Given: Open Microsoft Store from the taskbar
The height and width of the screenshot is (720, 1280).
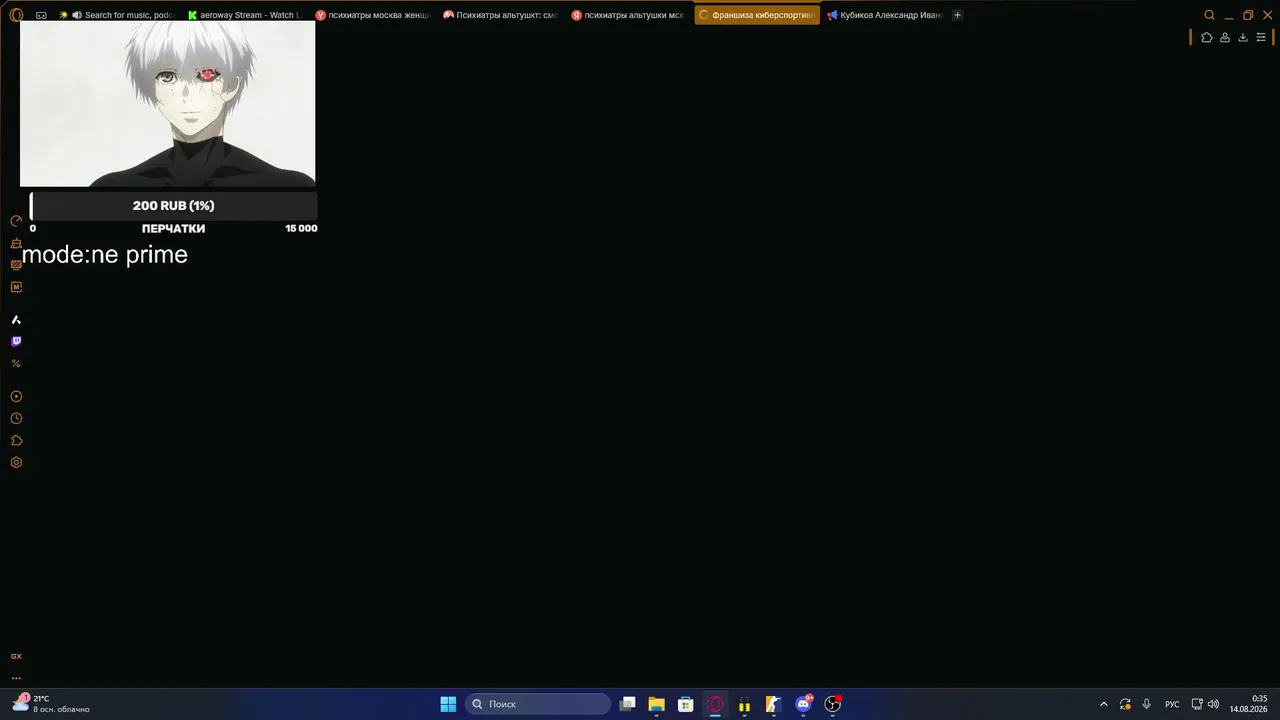Looking at the screenshot, I should tap(685, 704).
